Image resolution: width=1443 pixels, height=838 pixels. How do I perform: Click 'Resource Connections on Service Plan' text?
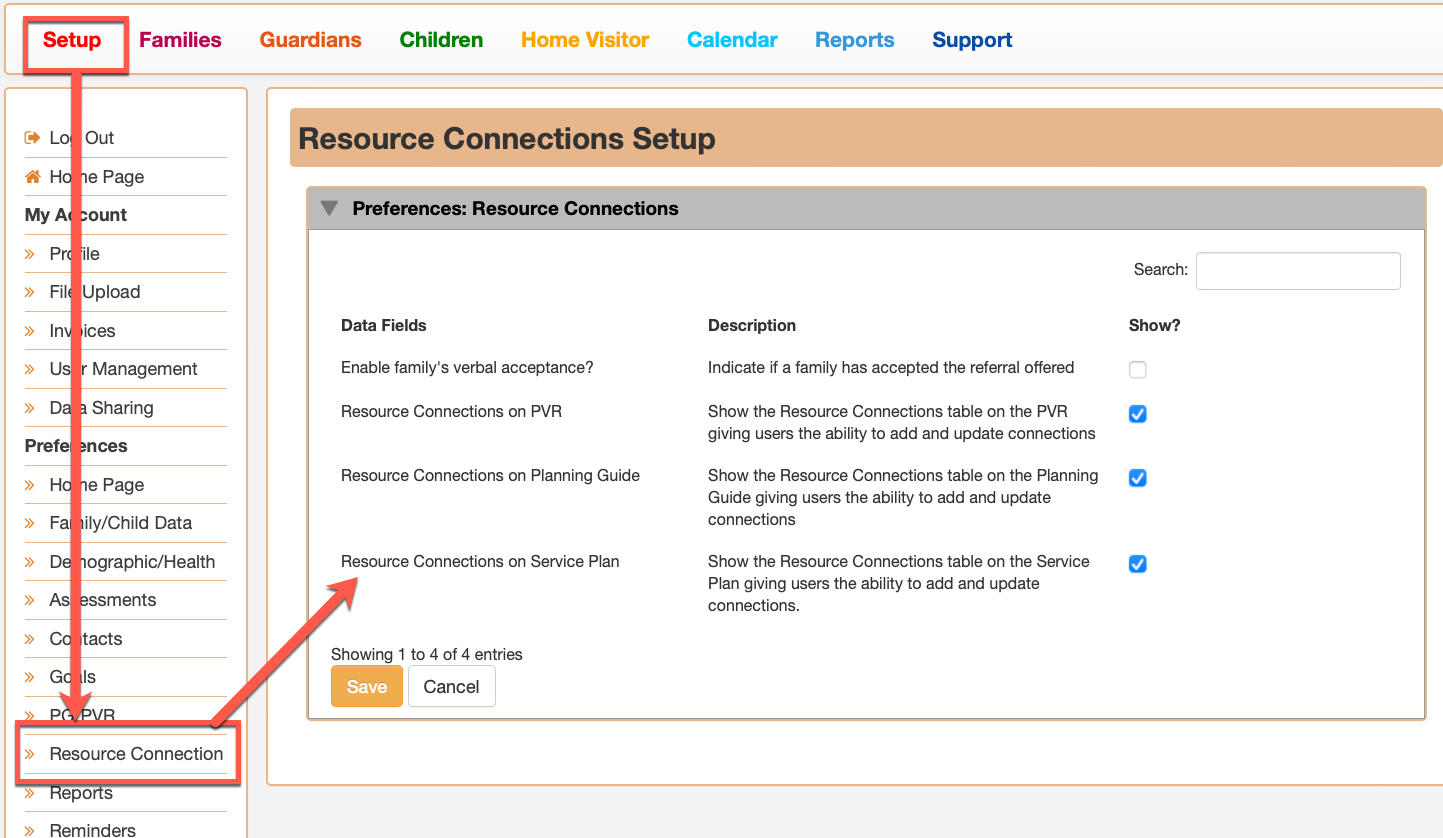click(x=480, y=561)
